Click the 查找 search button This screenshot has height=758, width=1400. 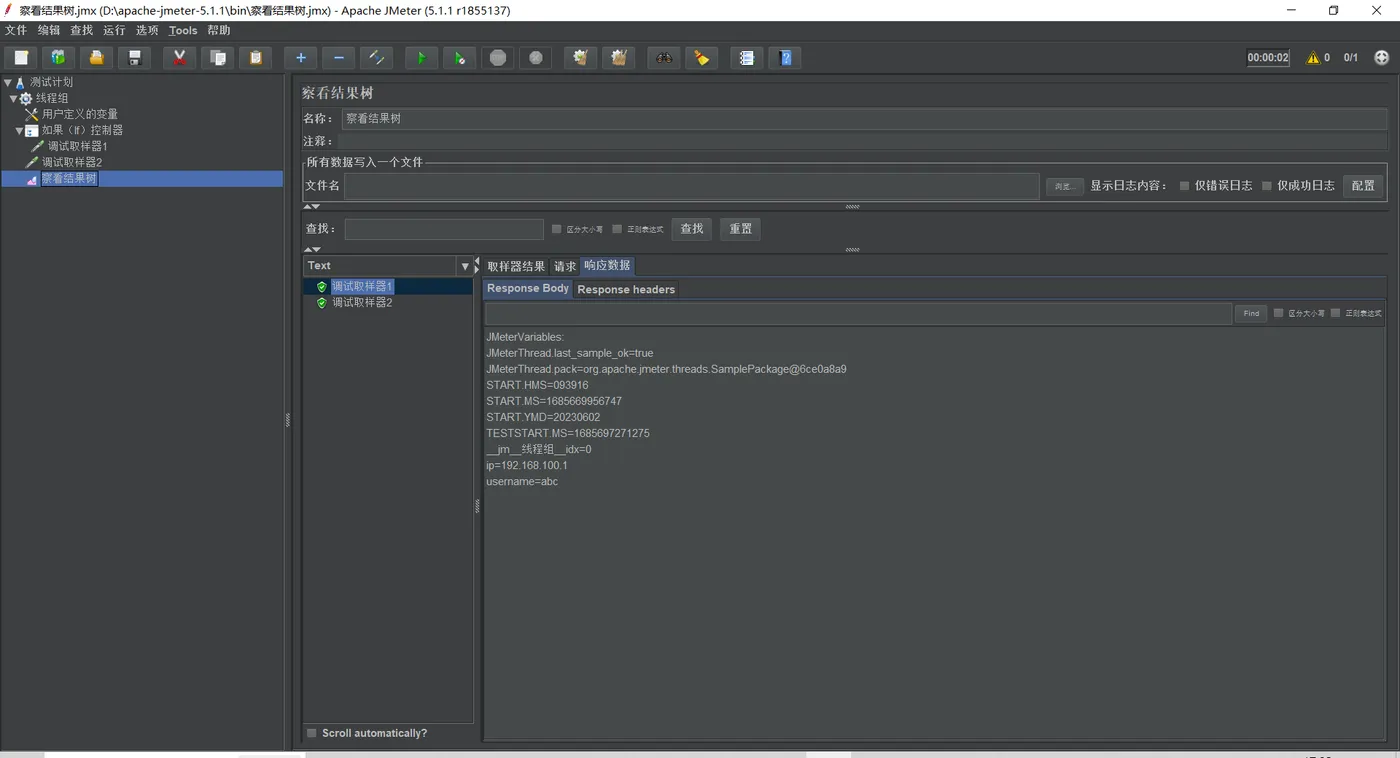[692, 229]
